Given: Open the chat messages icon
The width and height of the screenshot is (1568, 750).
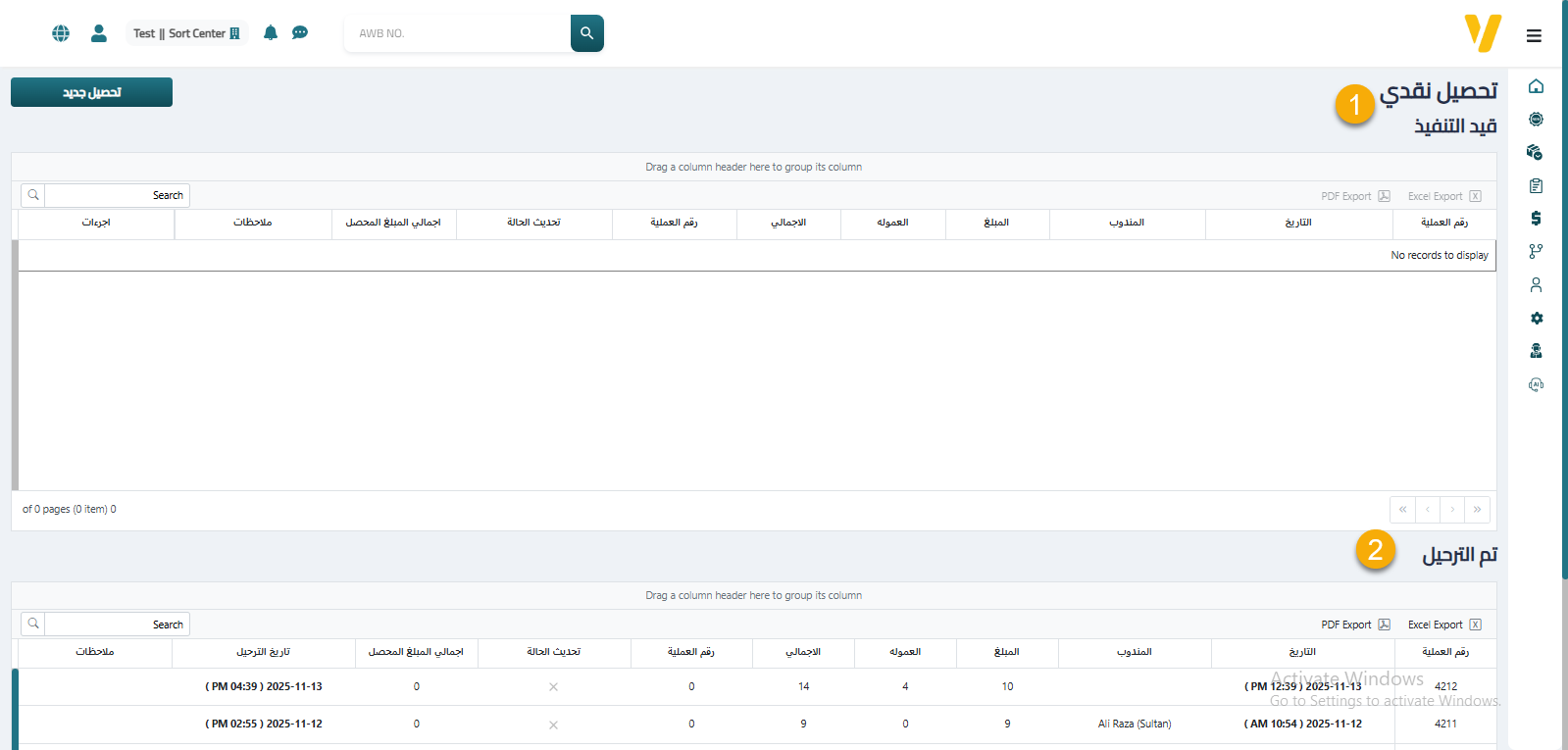Looking at the screenshot, I should [x=300, y=33].
